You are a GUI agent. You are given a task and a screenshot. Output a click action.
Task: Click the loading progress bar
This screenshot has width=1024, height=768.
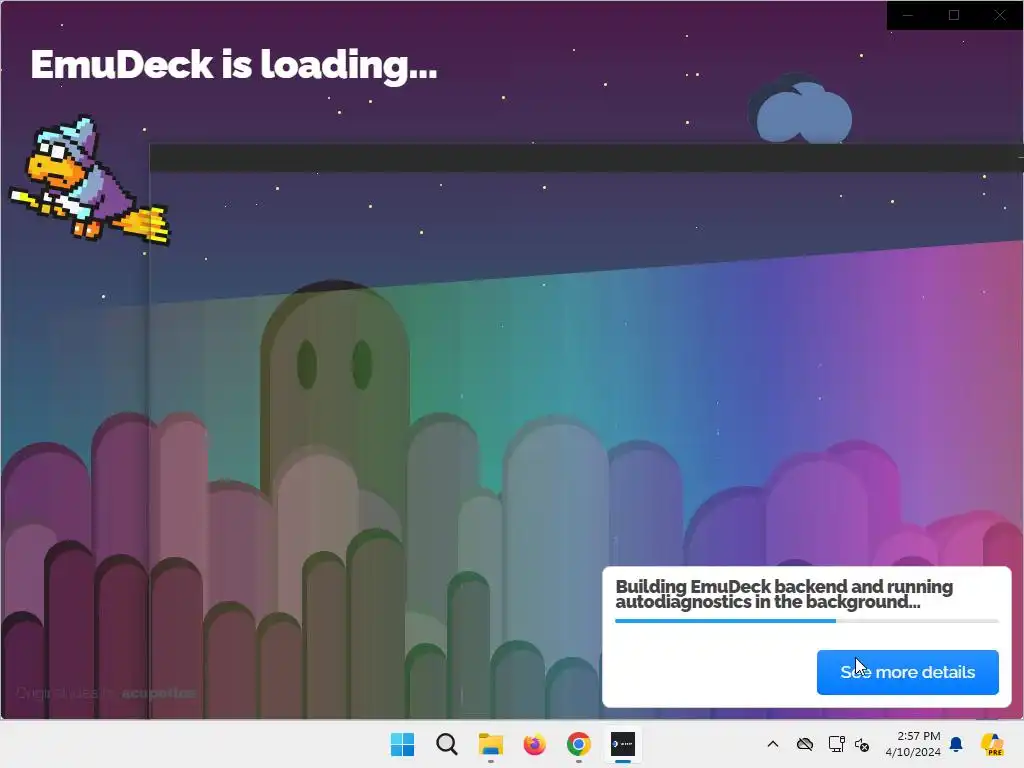click(x=807, y=621)
